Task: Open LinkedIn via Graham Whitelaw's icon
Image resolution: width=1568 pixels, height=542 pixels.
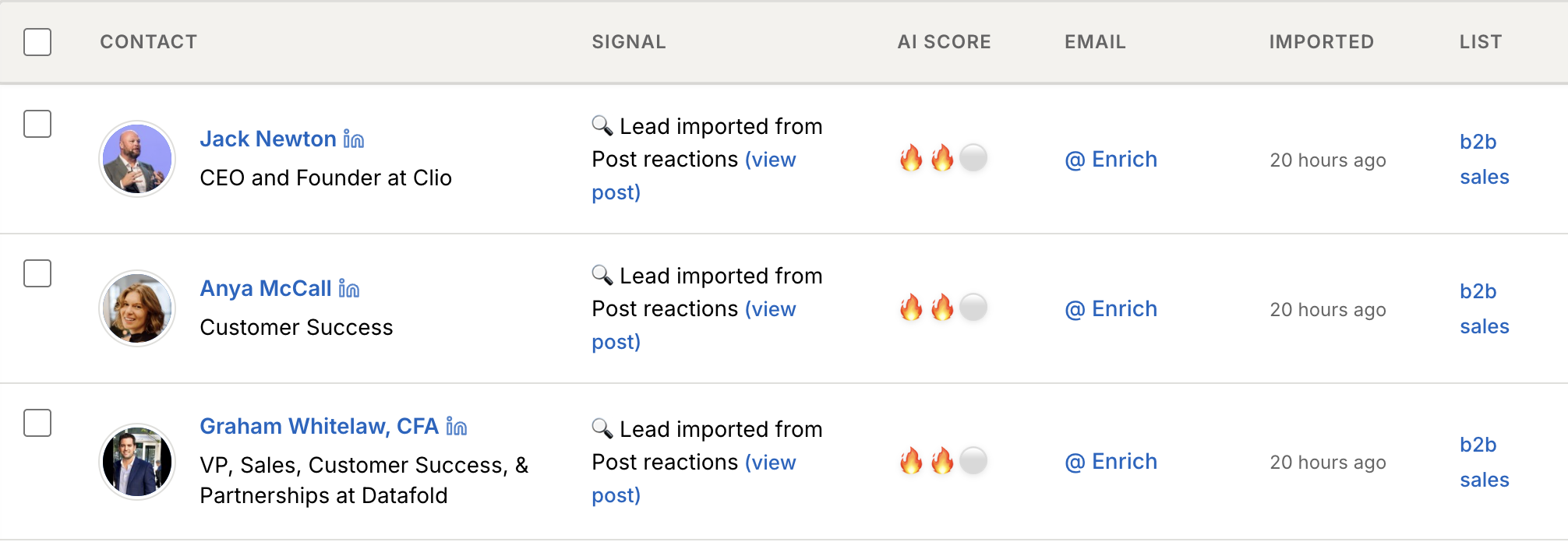Action: [456, 426]
